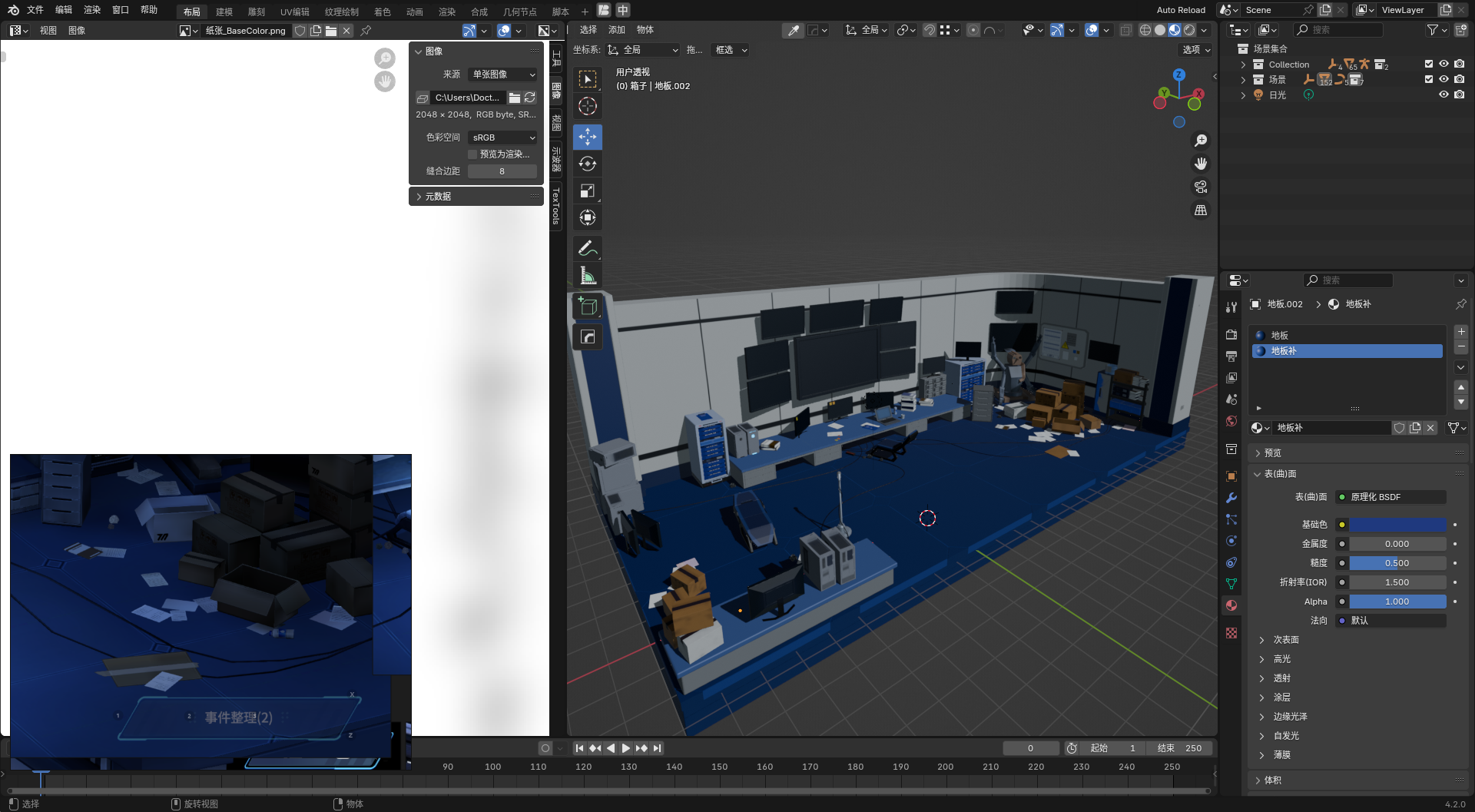Screen dimensions: 1475x812
Task: Click the 原理化 BSDF surface shader button
Action: click(1390, 497)
